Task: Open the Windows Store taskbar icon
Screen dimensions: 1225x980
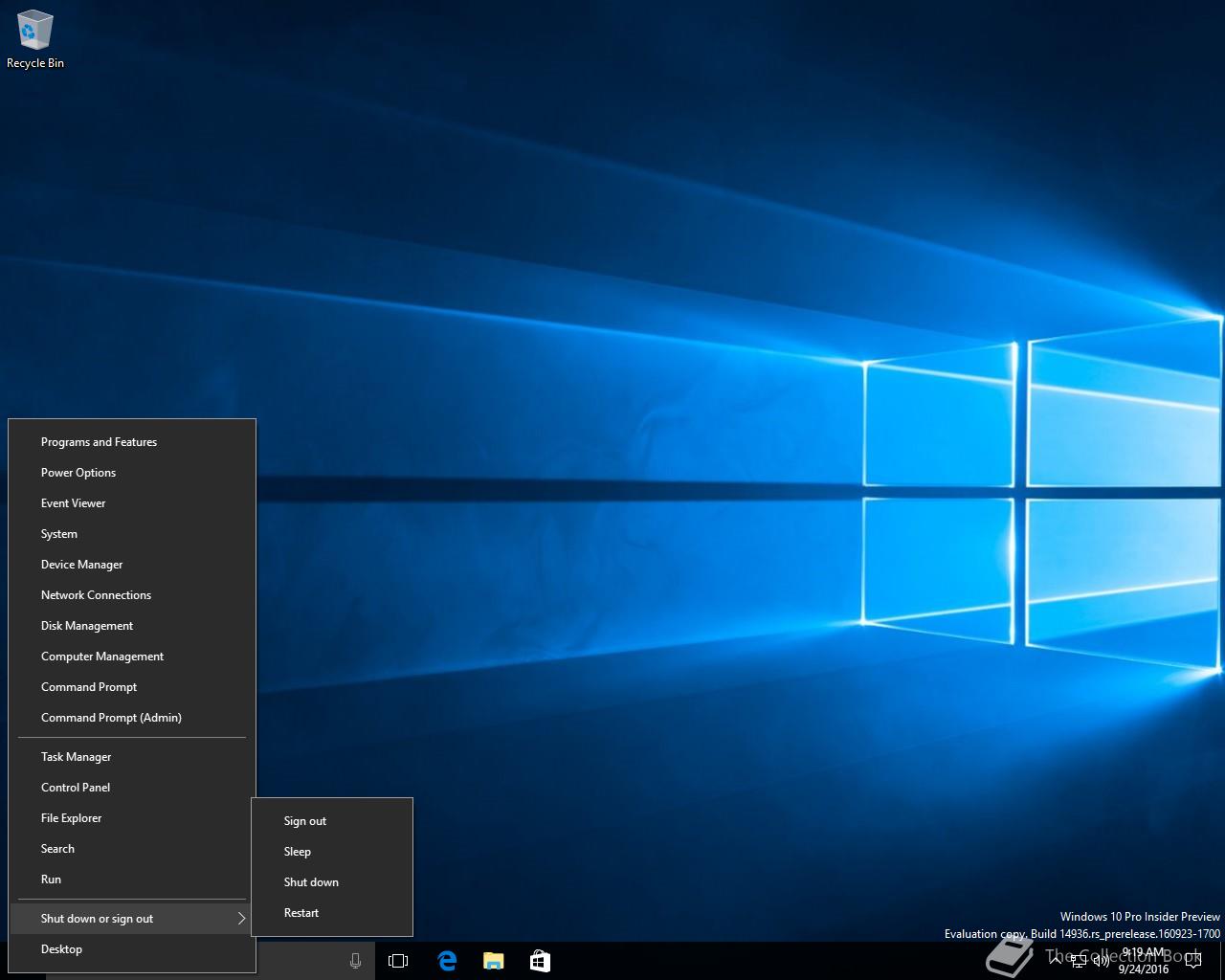Action: click(540, 961)
